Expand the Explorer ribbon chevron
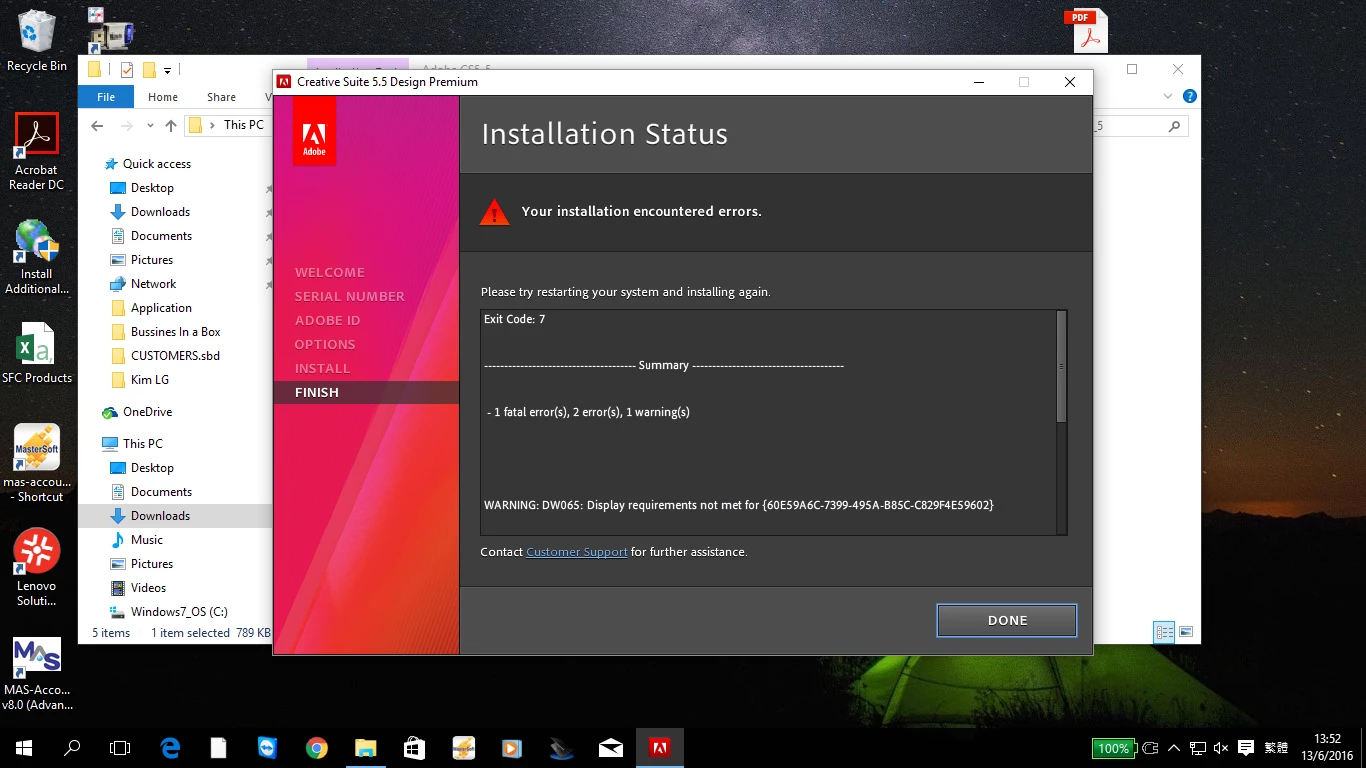The image size is (1366, 768). point(1169,97)
